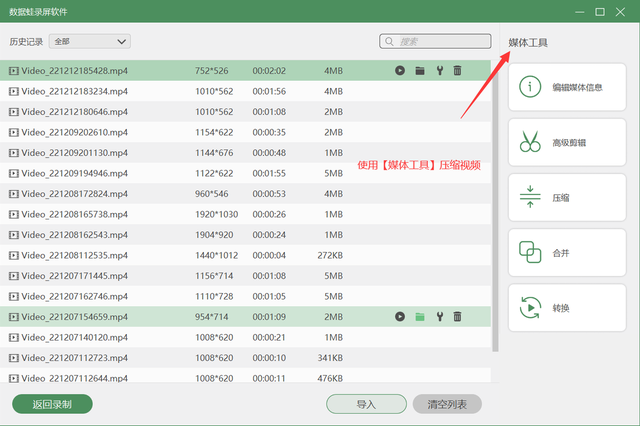Click the 1440*1012 resolution cell
Viewport: 640px width, 426px height.
point(216,255)
